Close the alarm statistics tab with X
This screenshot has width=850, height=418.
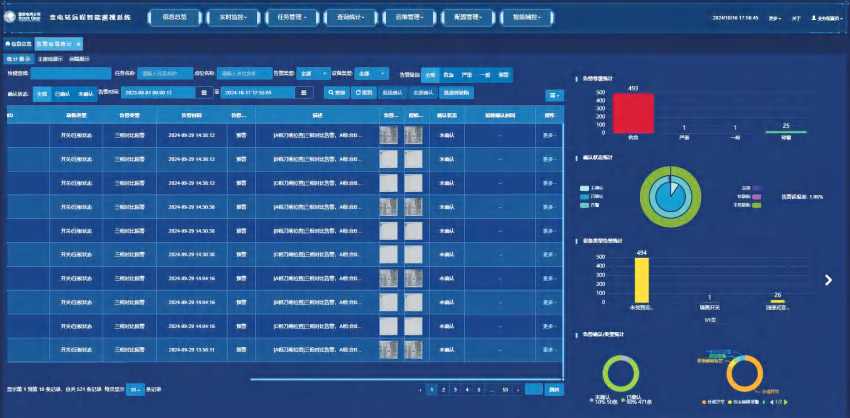pyautogui.click(x=79, y=44)
